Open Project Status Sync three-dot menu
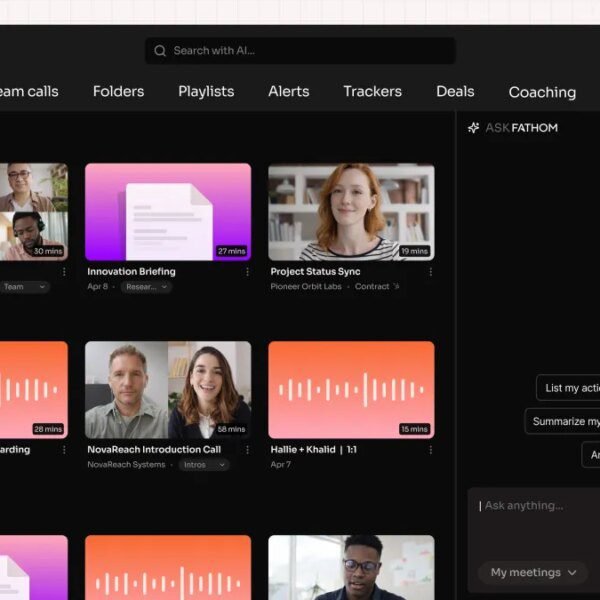 coord(431,271)
